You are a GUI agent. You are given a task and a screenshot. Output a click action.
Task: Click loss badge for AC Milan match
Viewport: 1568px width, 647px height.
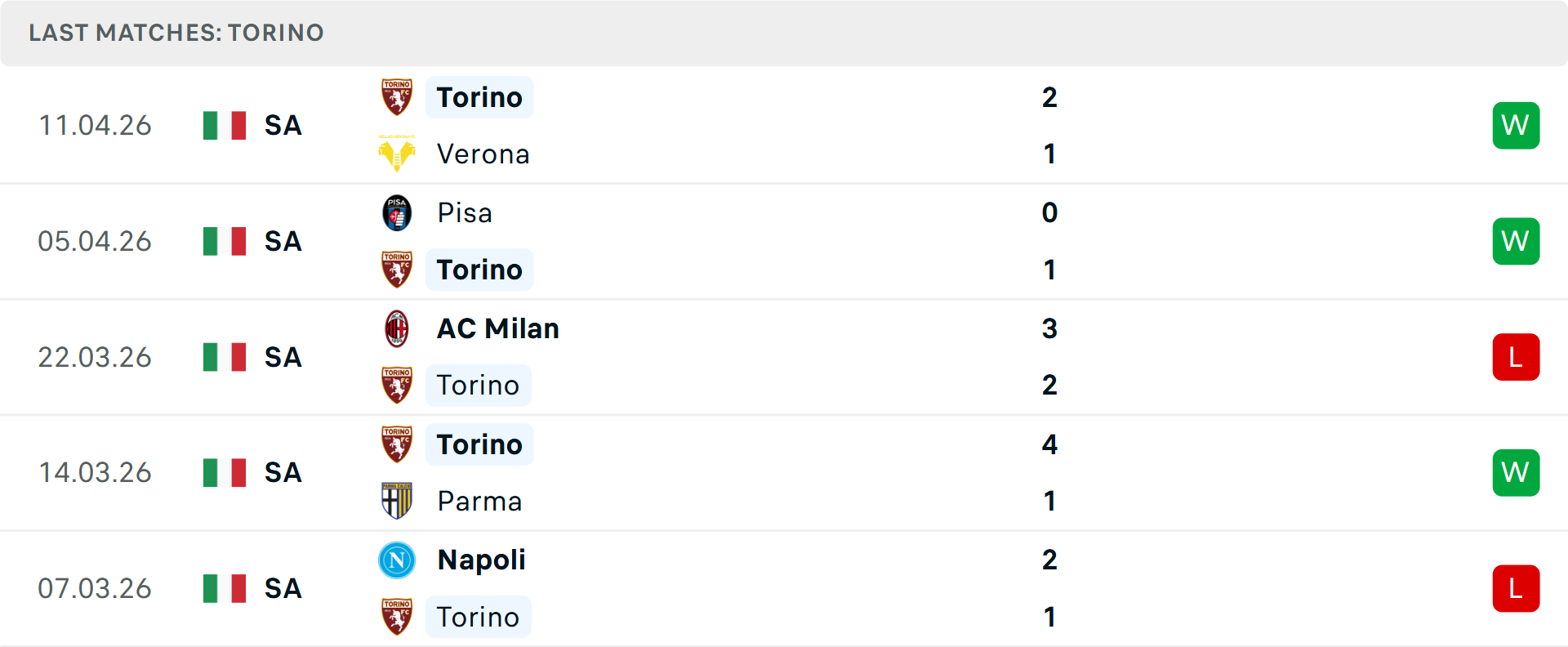point(1516,357)
